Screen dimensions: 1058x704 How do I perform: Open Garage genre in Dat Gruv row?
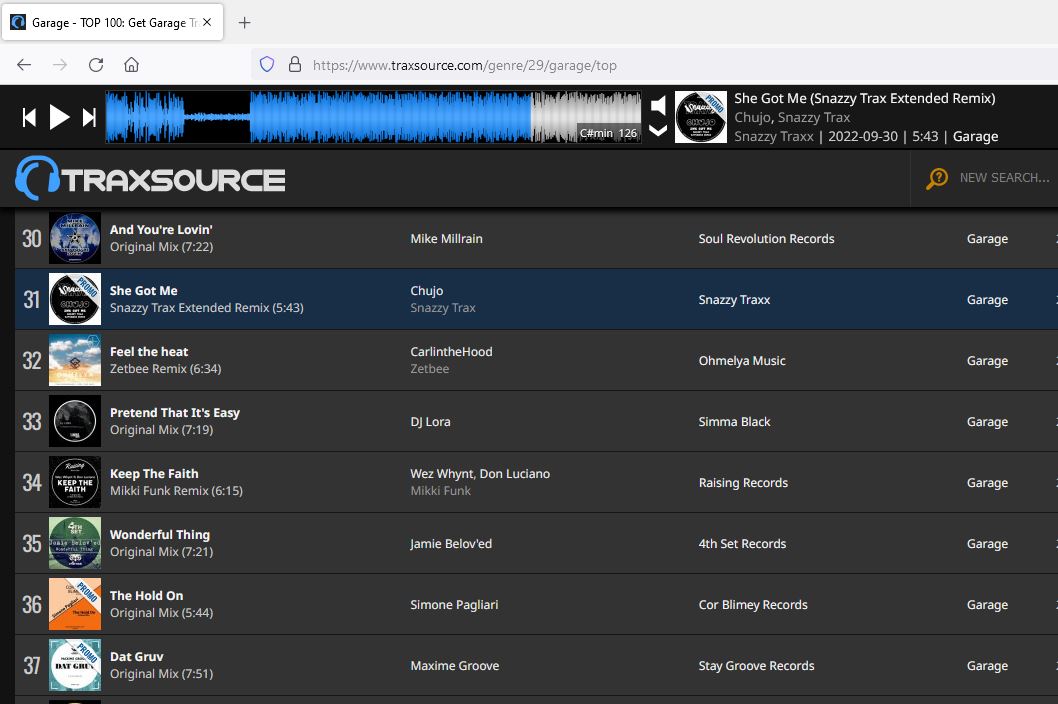point(987,666)
